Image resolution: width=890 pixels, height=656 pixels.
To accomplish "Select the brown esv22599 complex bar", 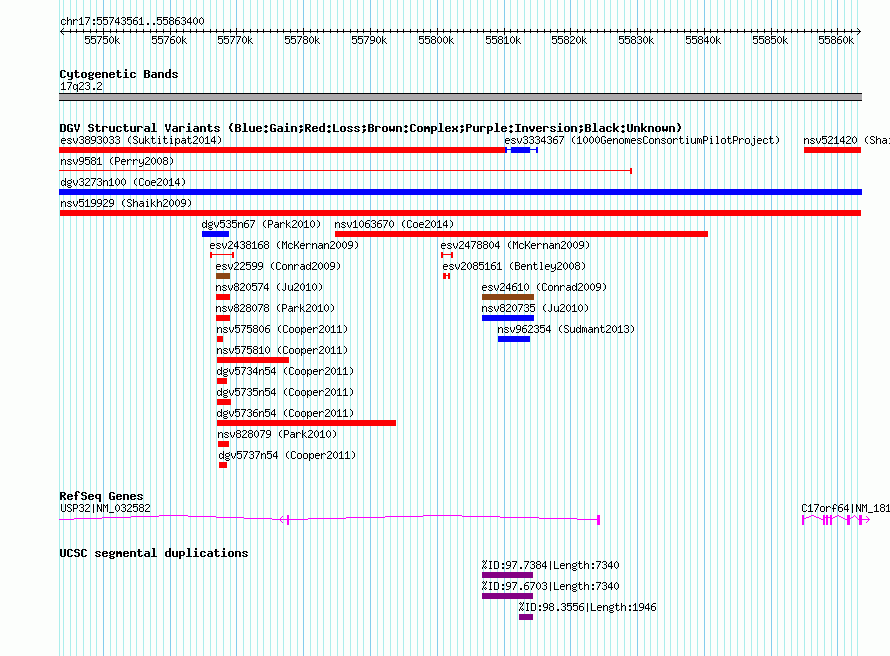I will (223, 276).
